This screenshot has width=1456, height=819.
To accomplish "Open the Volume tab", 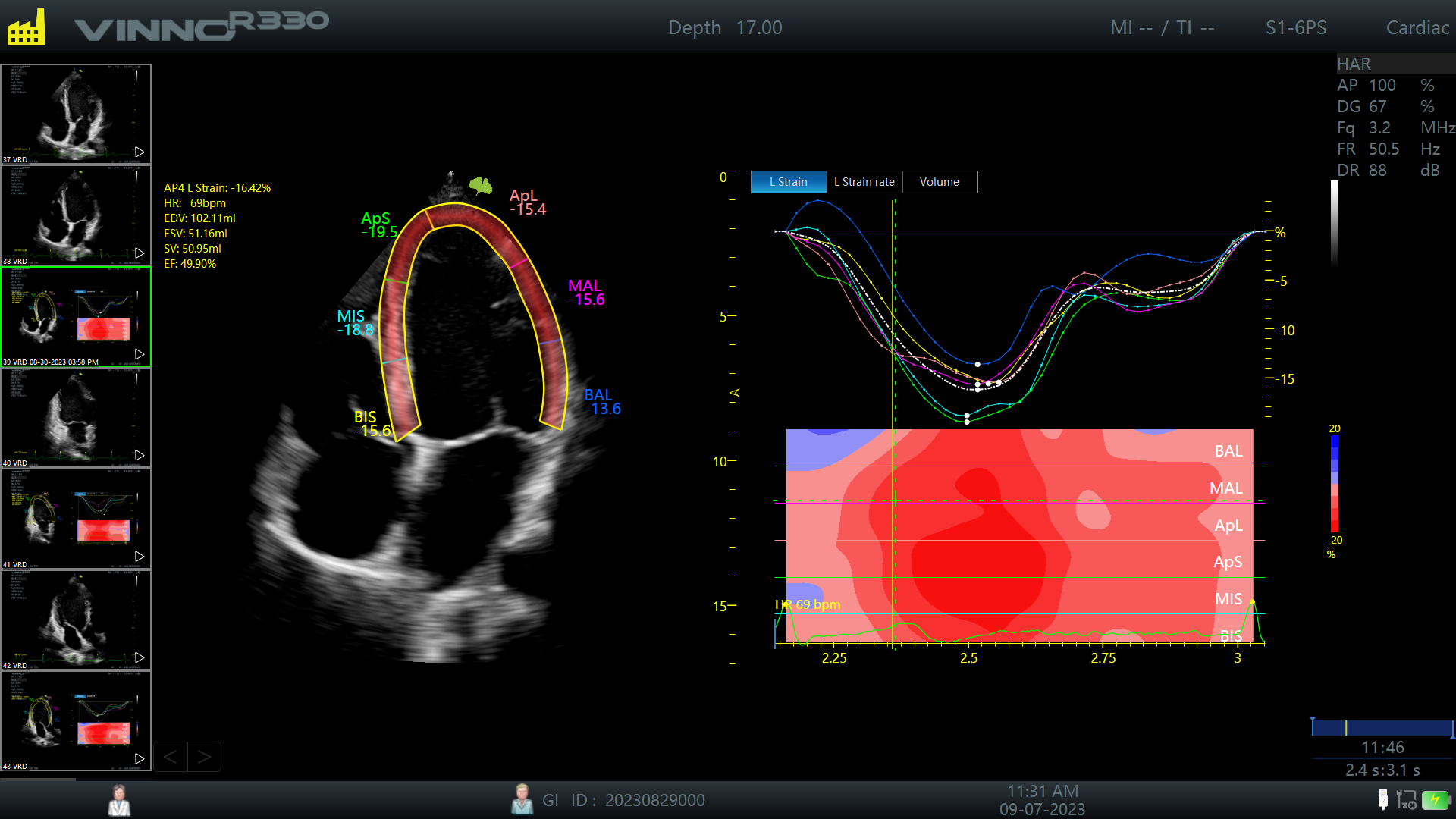I will [x=939, y=182].
